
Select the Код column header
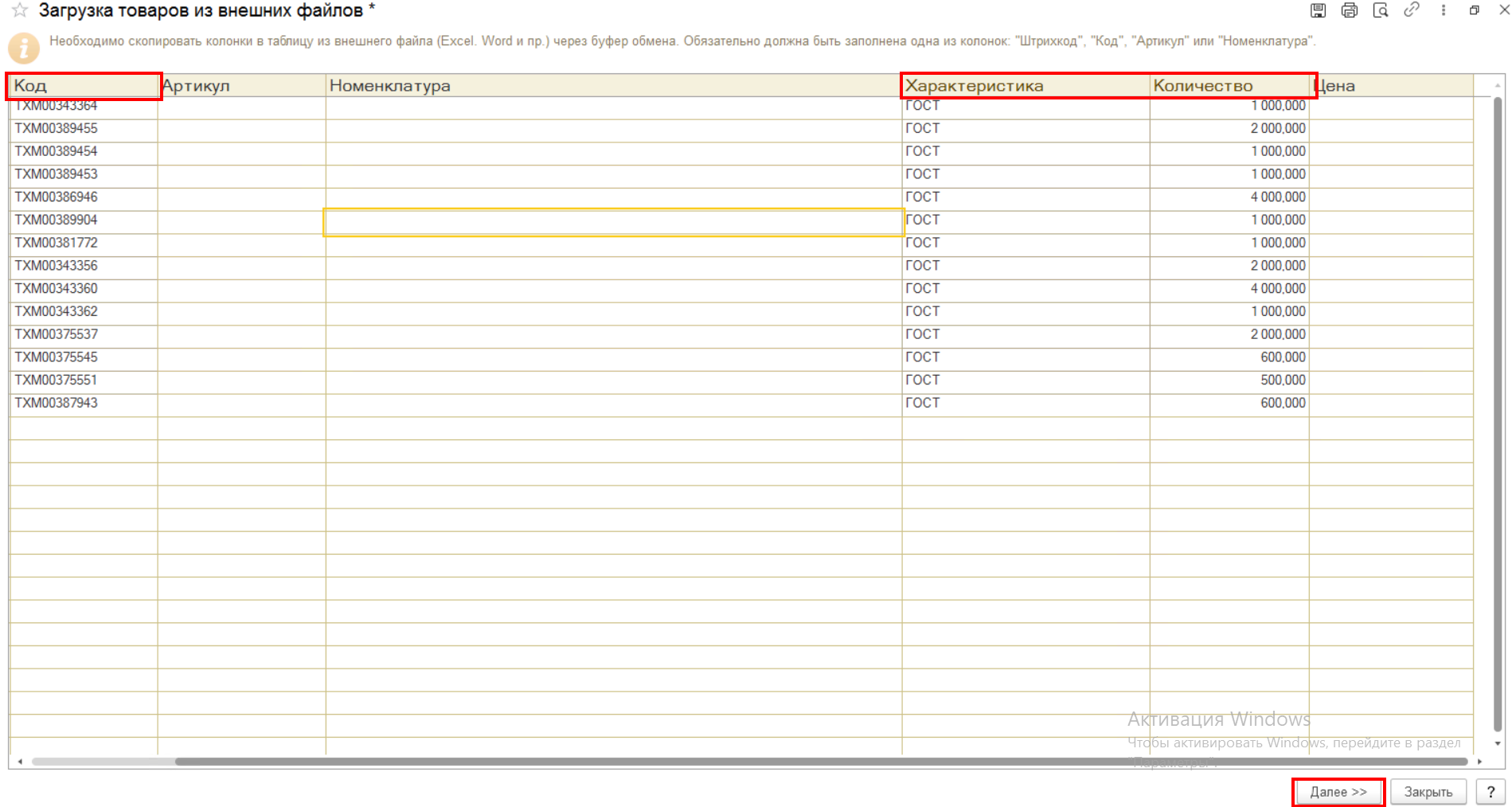[84, 85]
